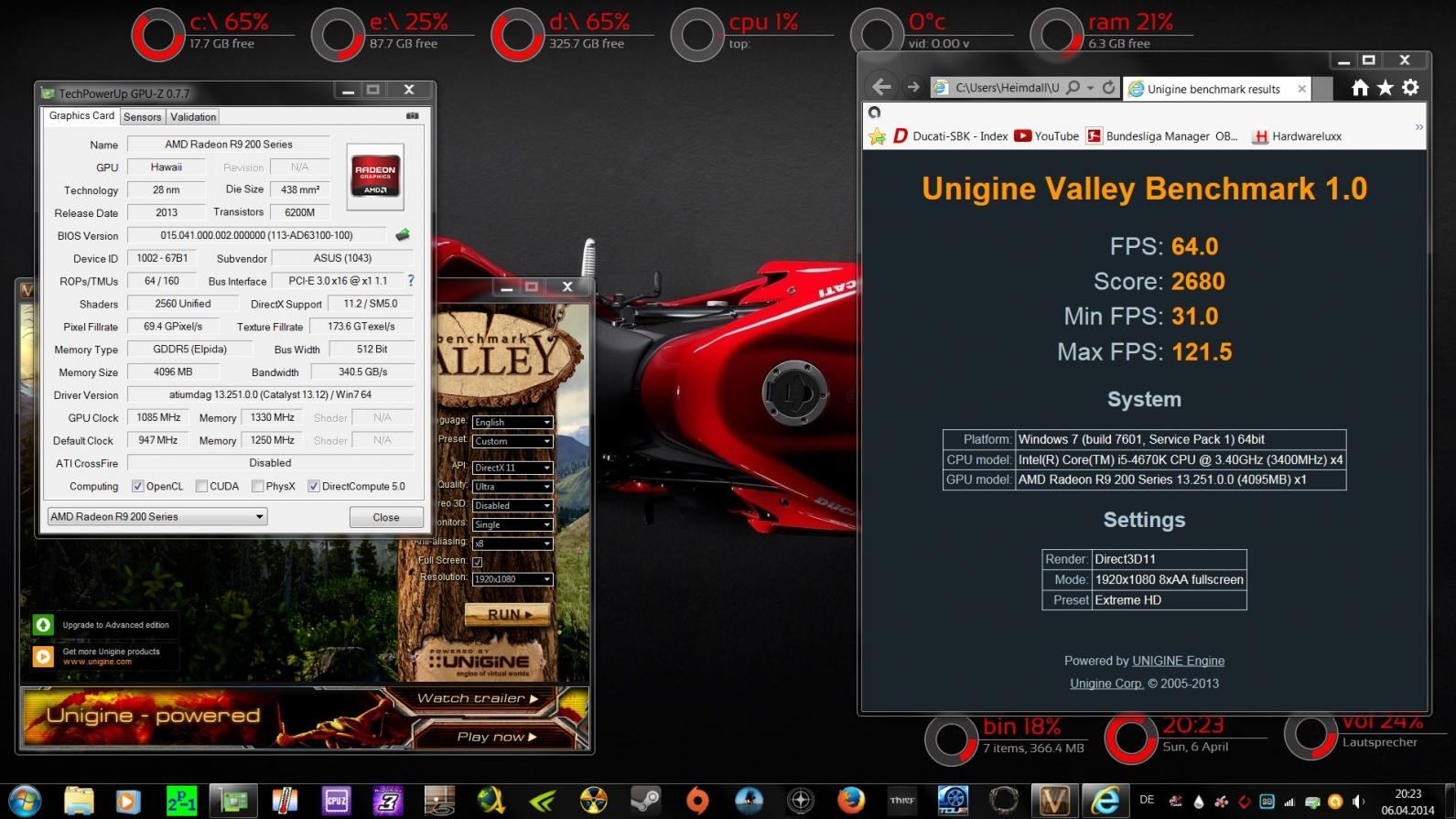Click the Play now banner button

coord(496,736)
